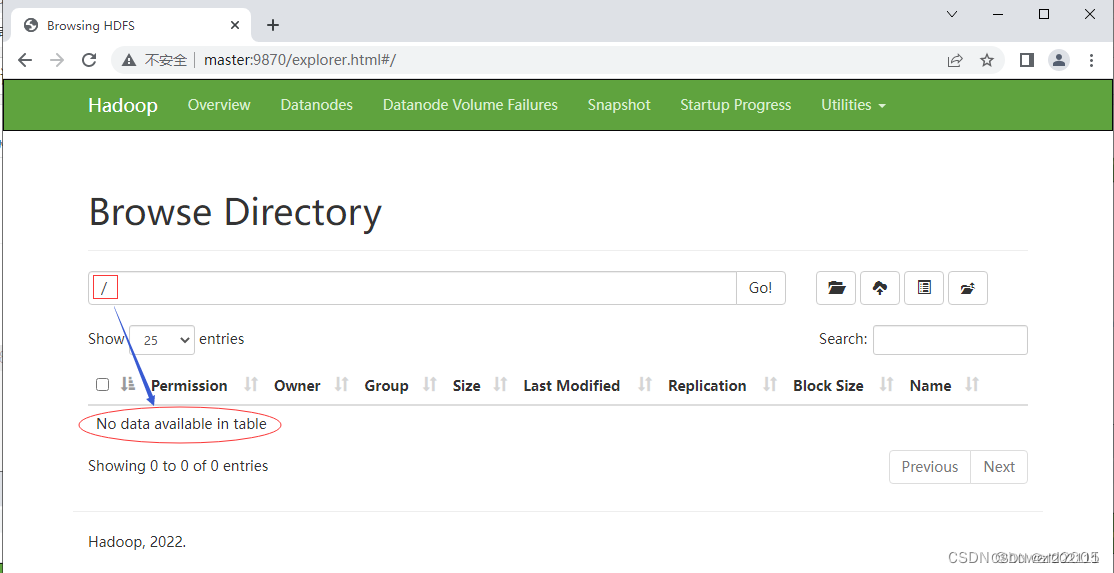The width and height of the screenshot is (1114, 573).
Task: Open a new browser tab
Action: (273, 26)
